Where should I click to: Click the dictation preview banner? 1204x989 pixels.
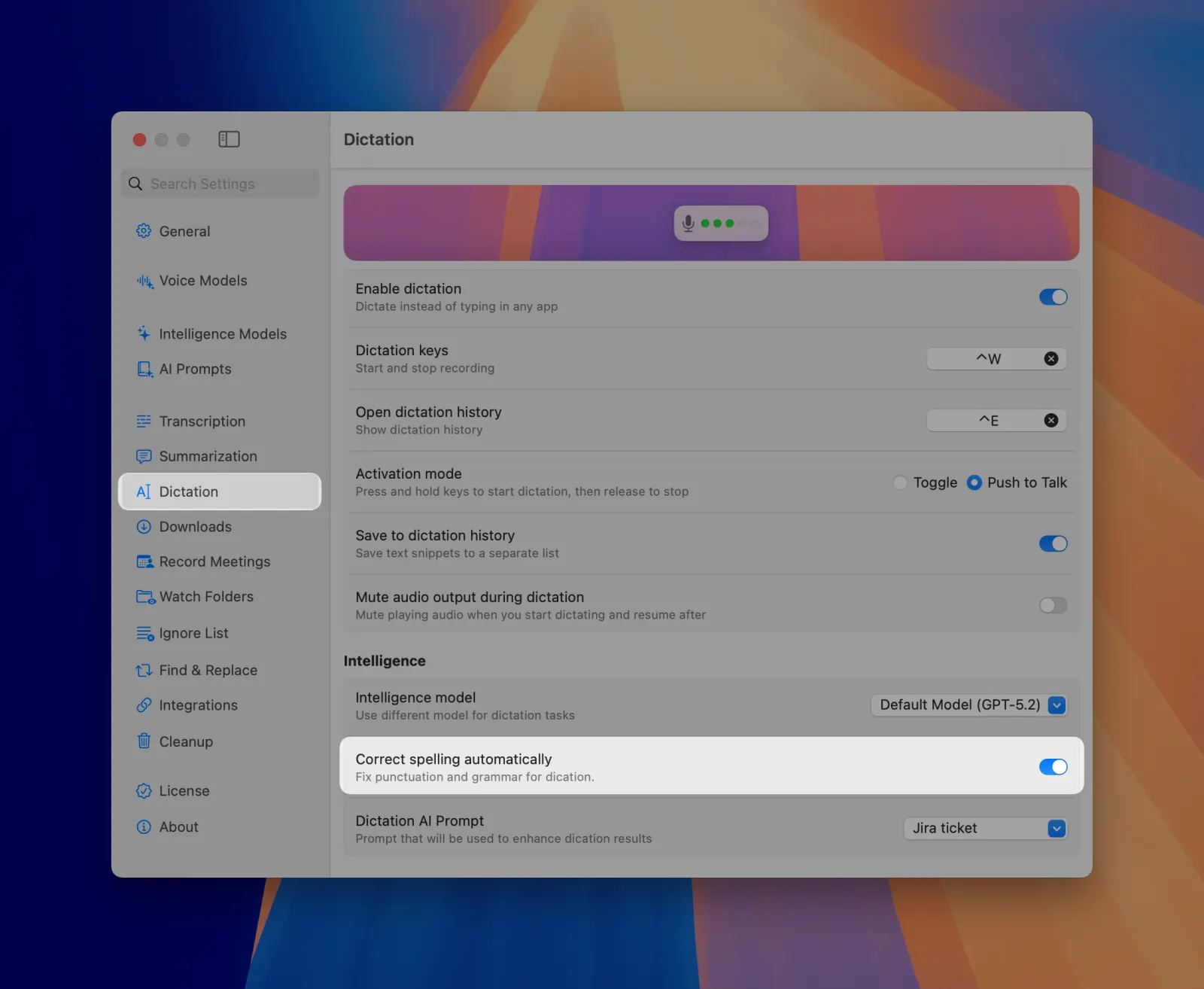711,223
